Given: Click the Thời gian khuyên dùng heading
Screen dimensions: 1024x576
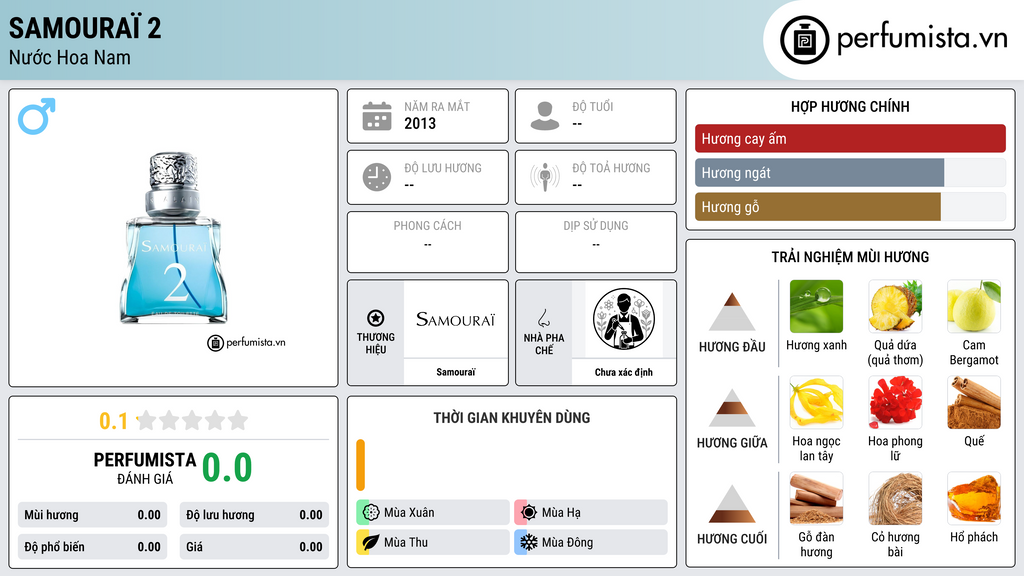Looking at the screenshot, I should [512, 418].
